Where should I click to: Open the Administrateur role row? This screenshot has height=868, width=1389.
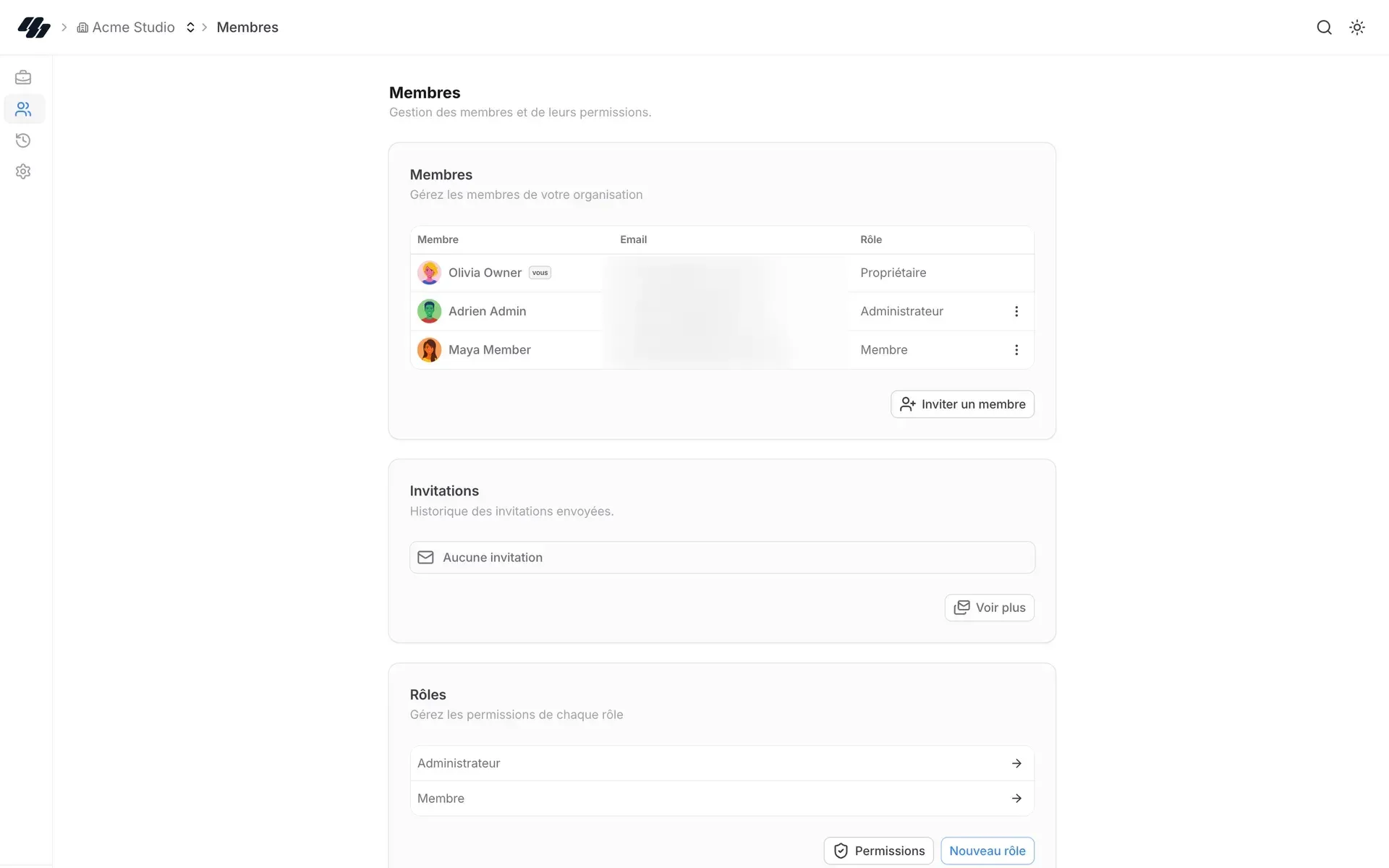722,763
